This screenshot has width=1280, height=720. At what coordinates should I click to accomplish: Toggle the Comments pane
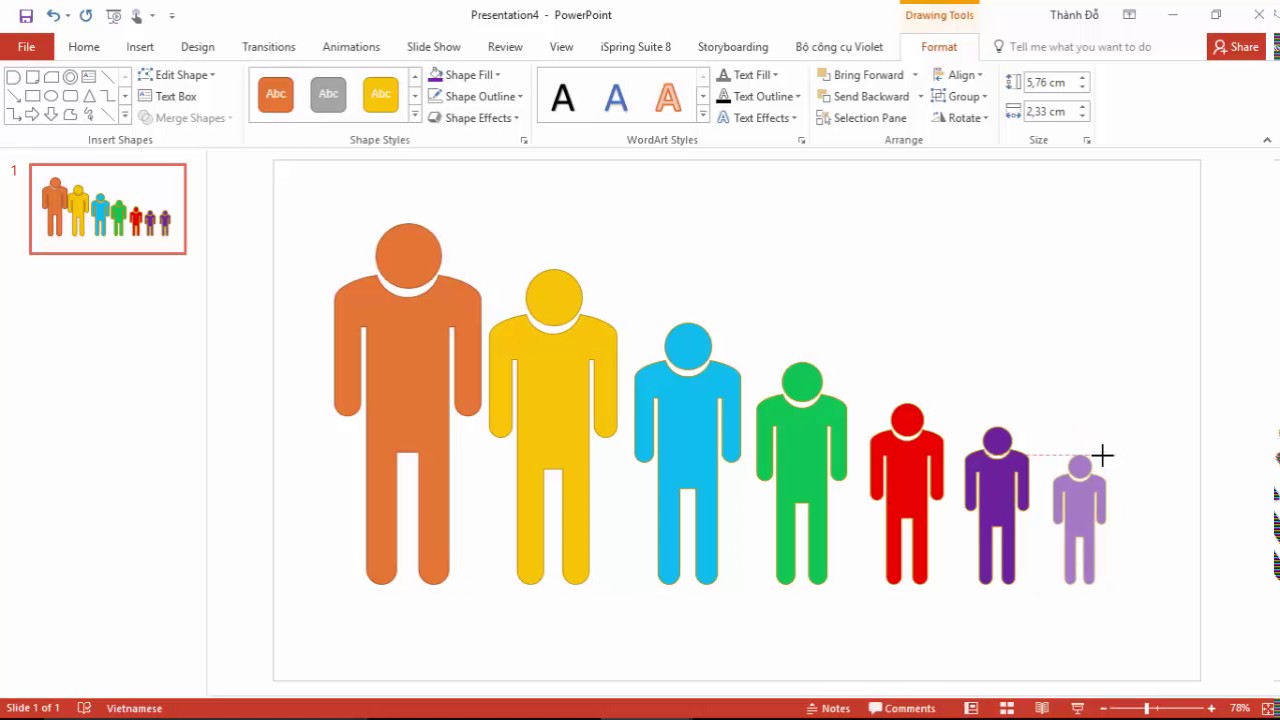tap(902, 708)
